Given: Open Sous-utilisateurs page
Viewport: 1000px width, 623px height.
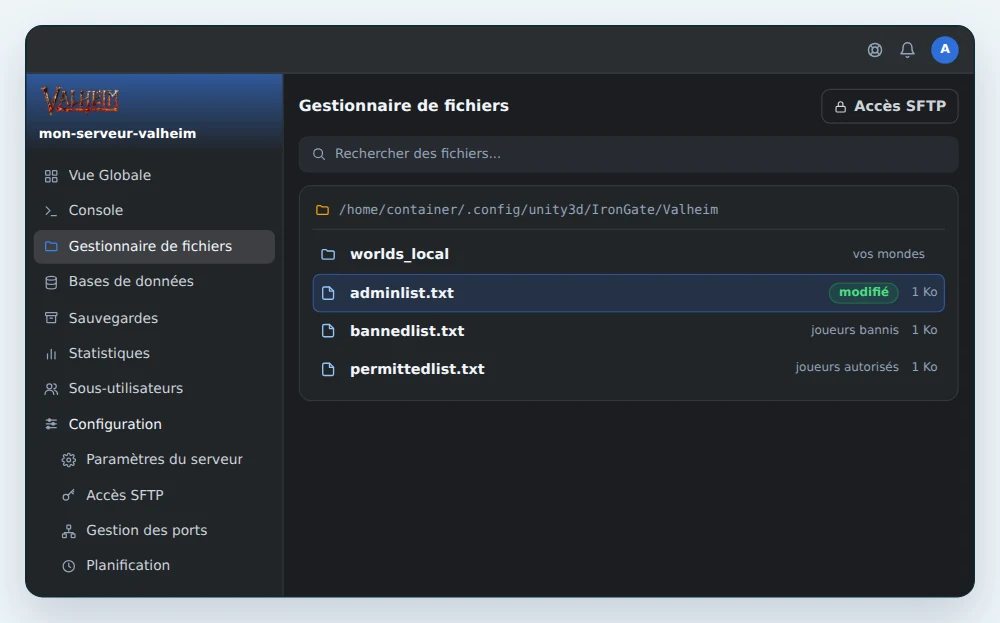Looking at the screenshot, I should point(154,388).
